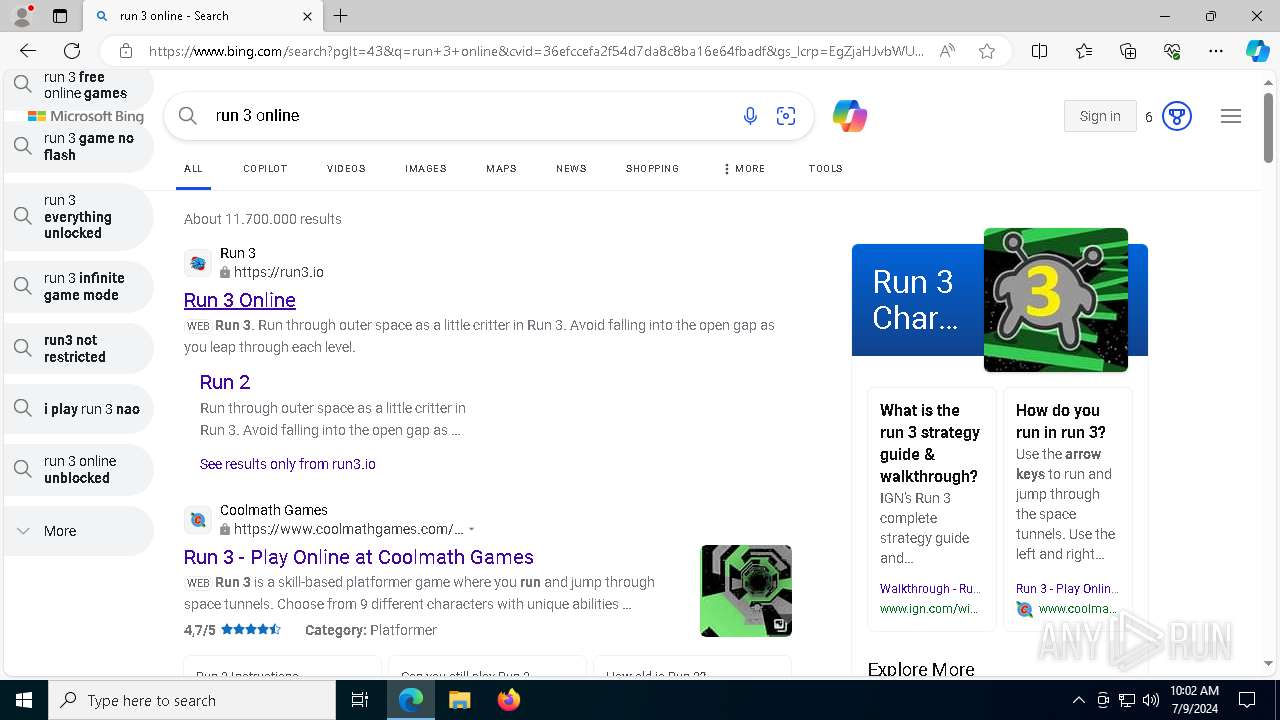Open Task View on the taskbar
The height and width of the screenshot is (720, 1280).
(360, 700)
